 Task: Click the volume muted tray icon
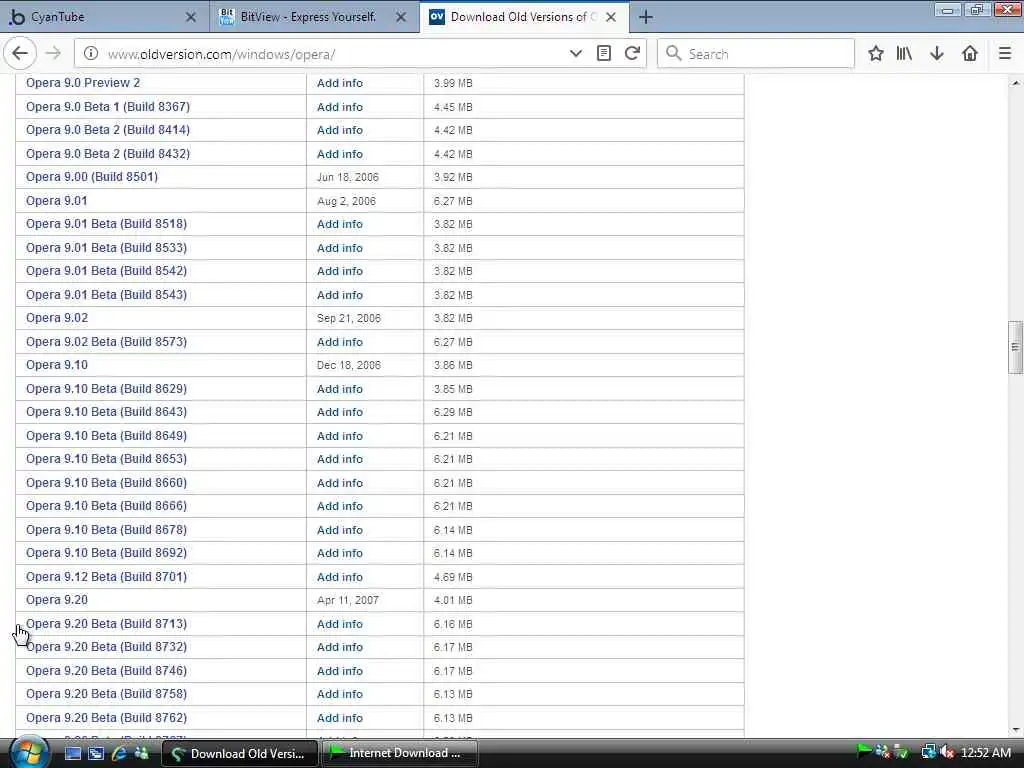[948, 752]
